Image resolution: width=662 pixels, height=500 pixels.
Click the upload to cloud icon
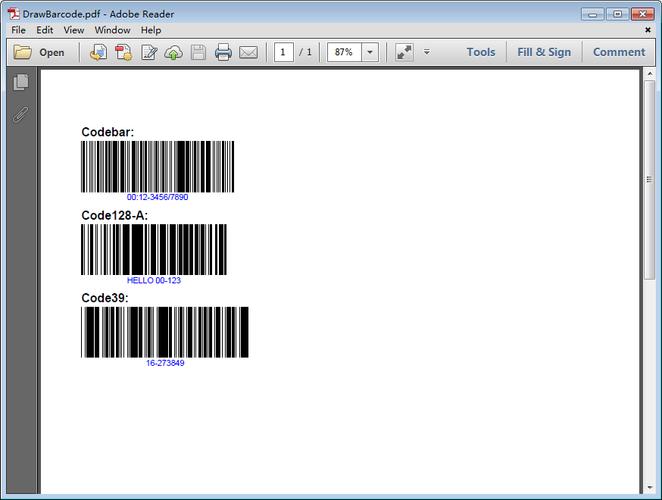[174, 53]
